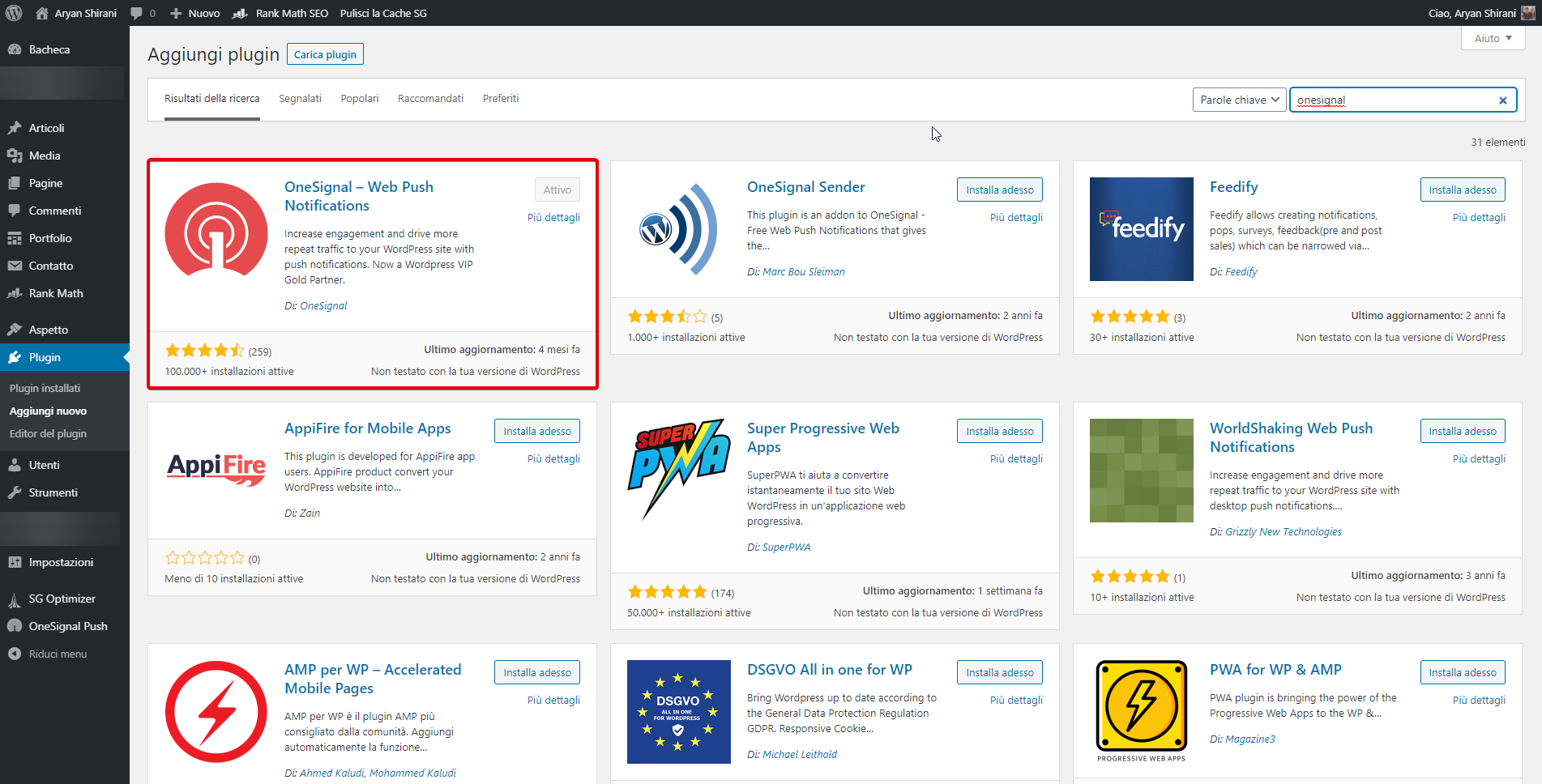Screen dimensions: 1542x784
Task: Clear the onesignal search with X
Action: click(x=1503, y=100)
